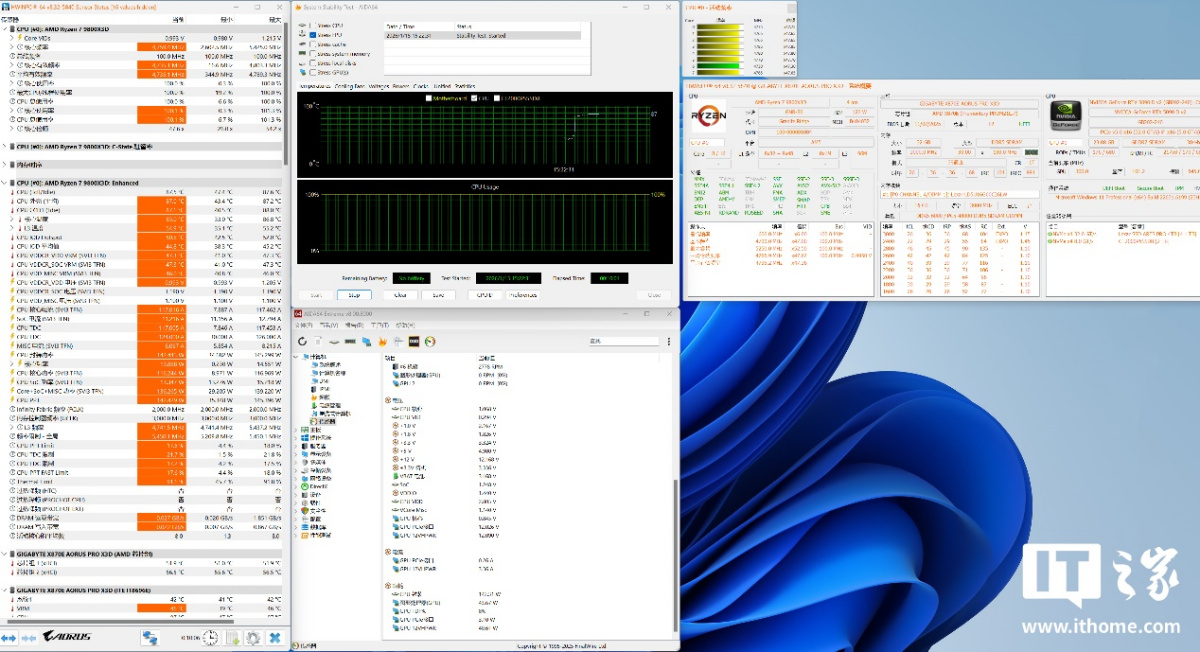
Task: Click the blue expand columns arrows icon
Action: click(x=9, y=637)
